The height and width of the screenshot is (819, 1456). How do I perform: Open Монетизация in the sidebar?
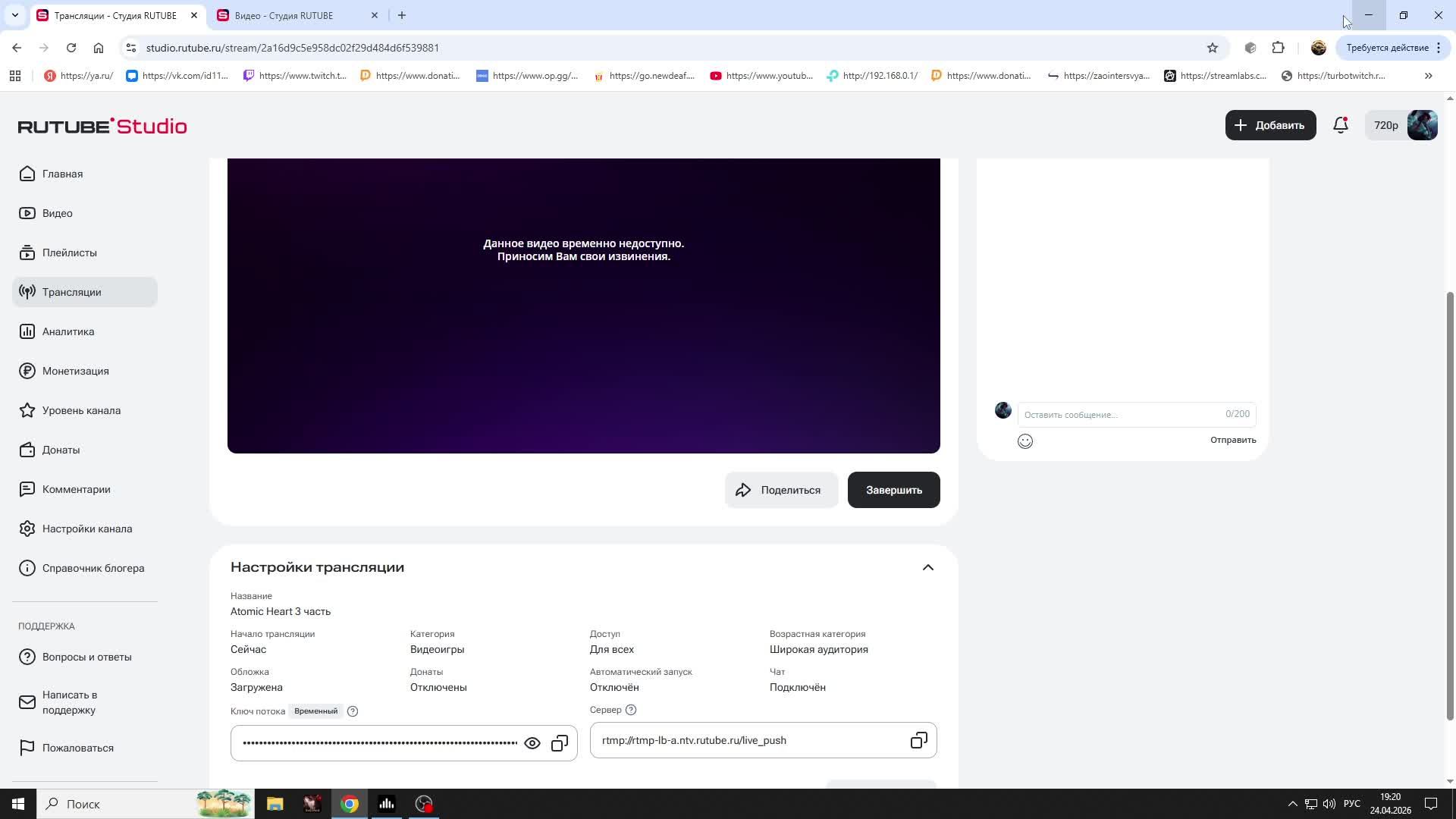75,371
